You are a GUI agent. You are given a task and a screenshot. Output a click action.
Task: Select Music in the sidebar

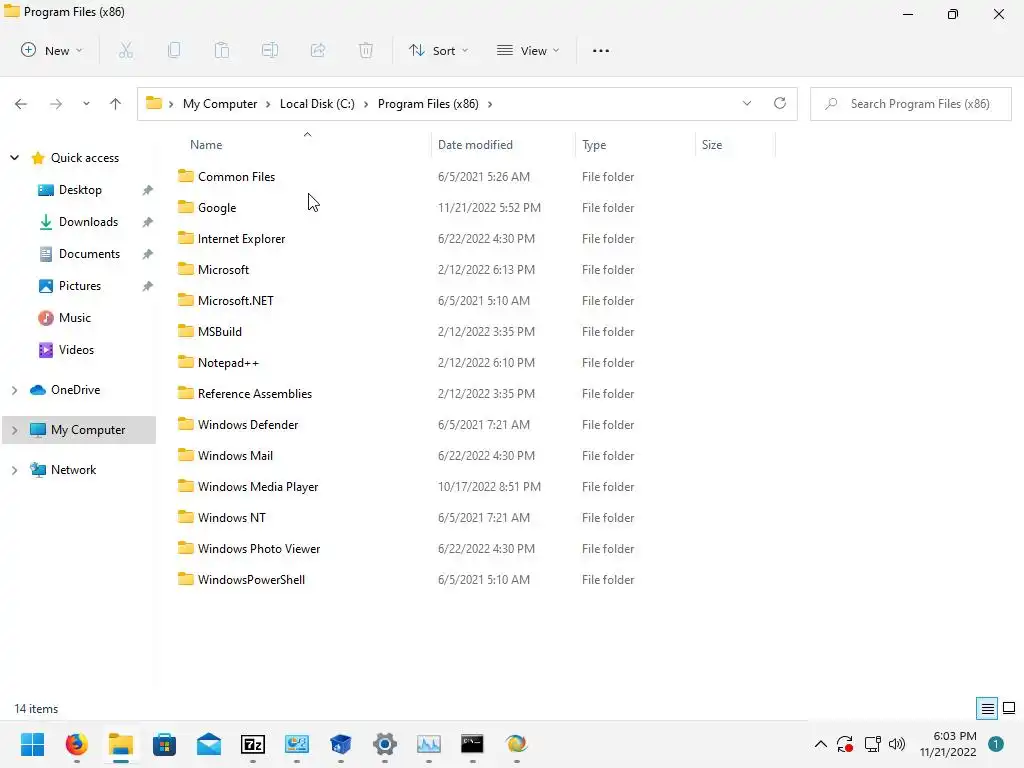click(x=74, y=318)
